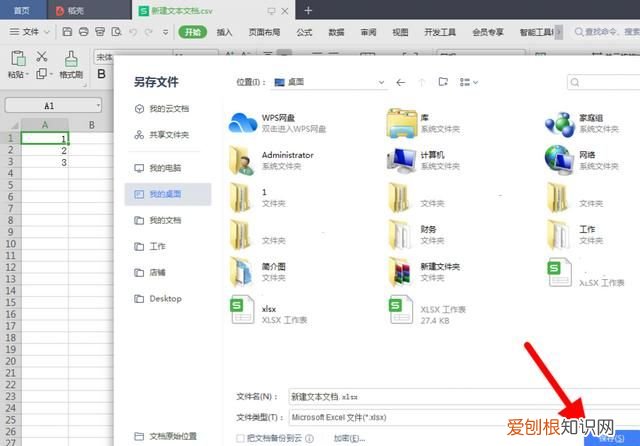The height and width of the screenshot is (446, 640).
Task: Click the 文件名 filename input field
Action: [x=464, y=397]
